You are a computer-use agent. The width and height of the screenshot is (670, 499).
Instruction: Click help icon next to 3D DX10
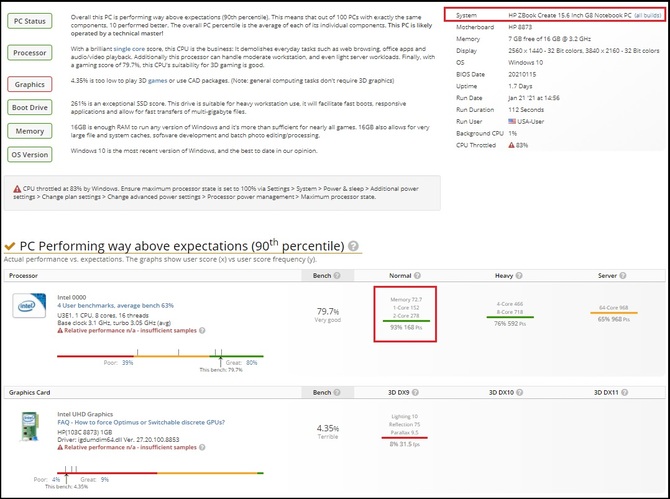tap(519, 392)
